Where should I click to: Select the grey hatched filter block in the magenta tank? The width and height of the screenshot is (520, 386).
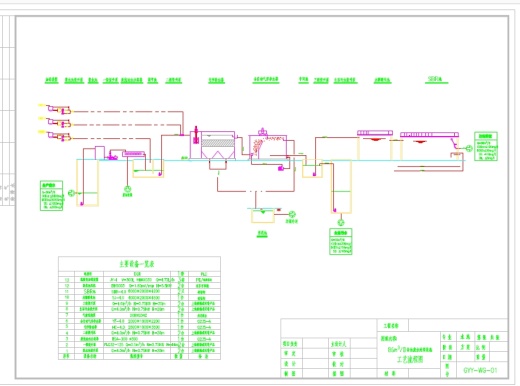click(218, 143)
